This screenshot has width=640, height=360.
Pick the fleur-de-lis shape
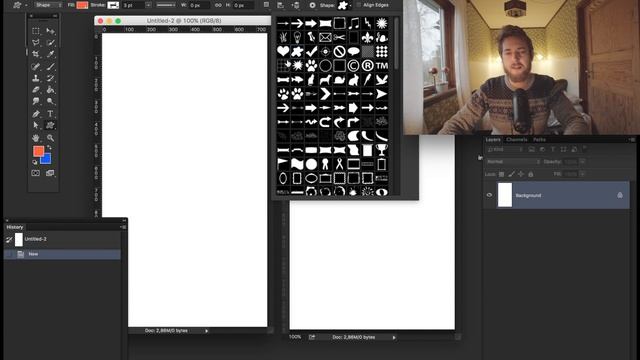point(367,38)
